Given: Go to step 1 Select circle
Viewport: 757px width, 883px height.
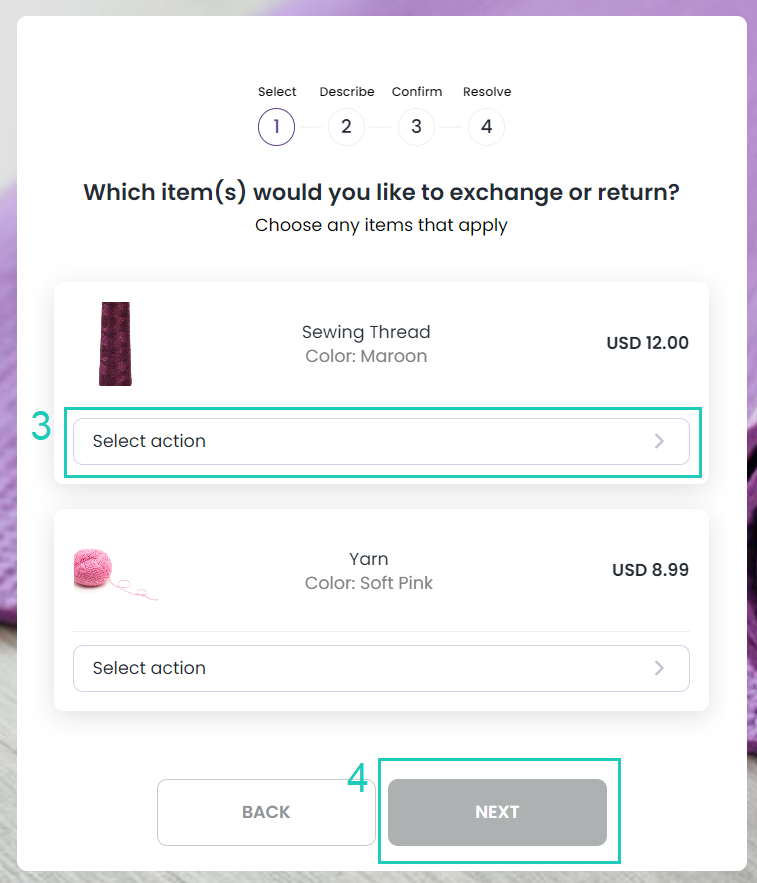Looking at the screenshot, I should coord(276,127).
